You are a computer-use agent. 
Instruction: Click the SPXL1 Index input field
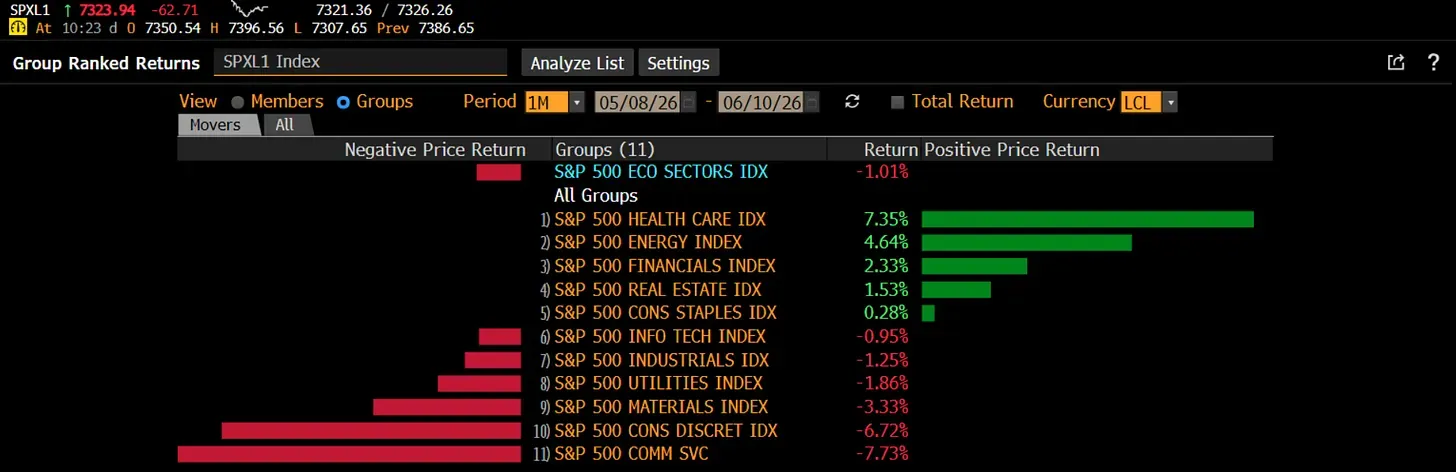tap(360, 62)
